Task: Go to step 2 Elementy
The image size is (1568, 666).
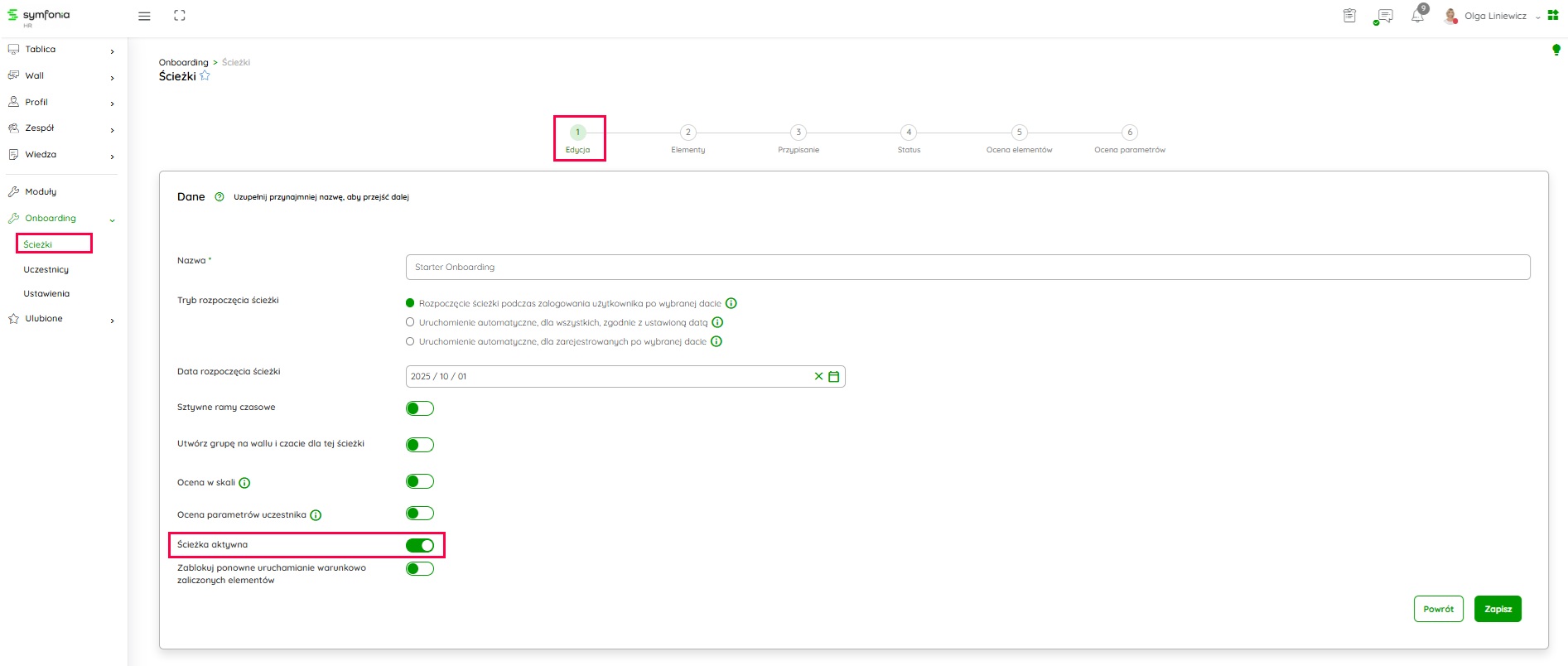Action: 688,133
